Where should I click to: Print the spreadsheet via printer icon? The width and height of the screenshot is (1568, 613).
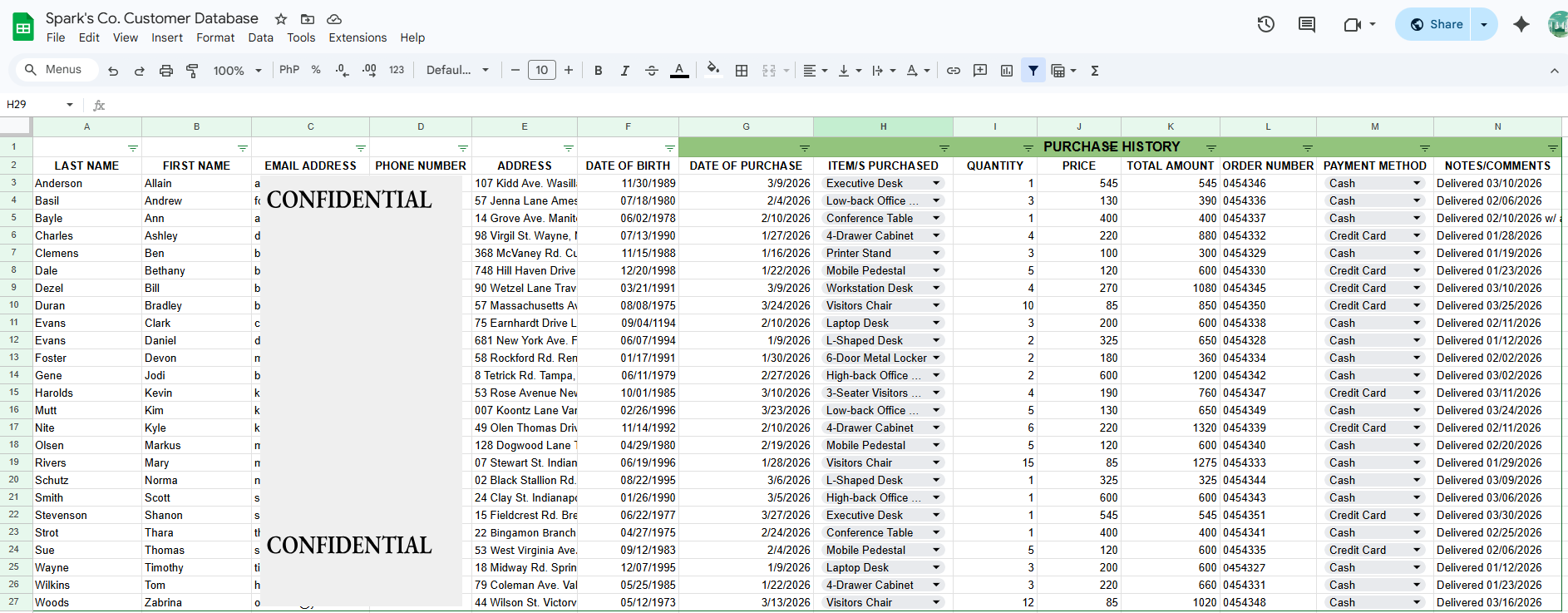coord(166,71)
